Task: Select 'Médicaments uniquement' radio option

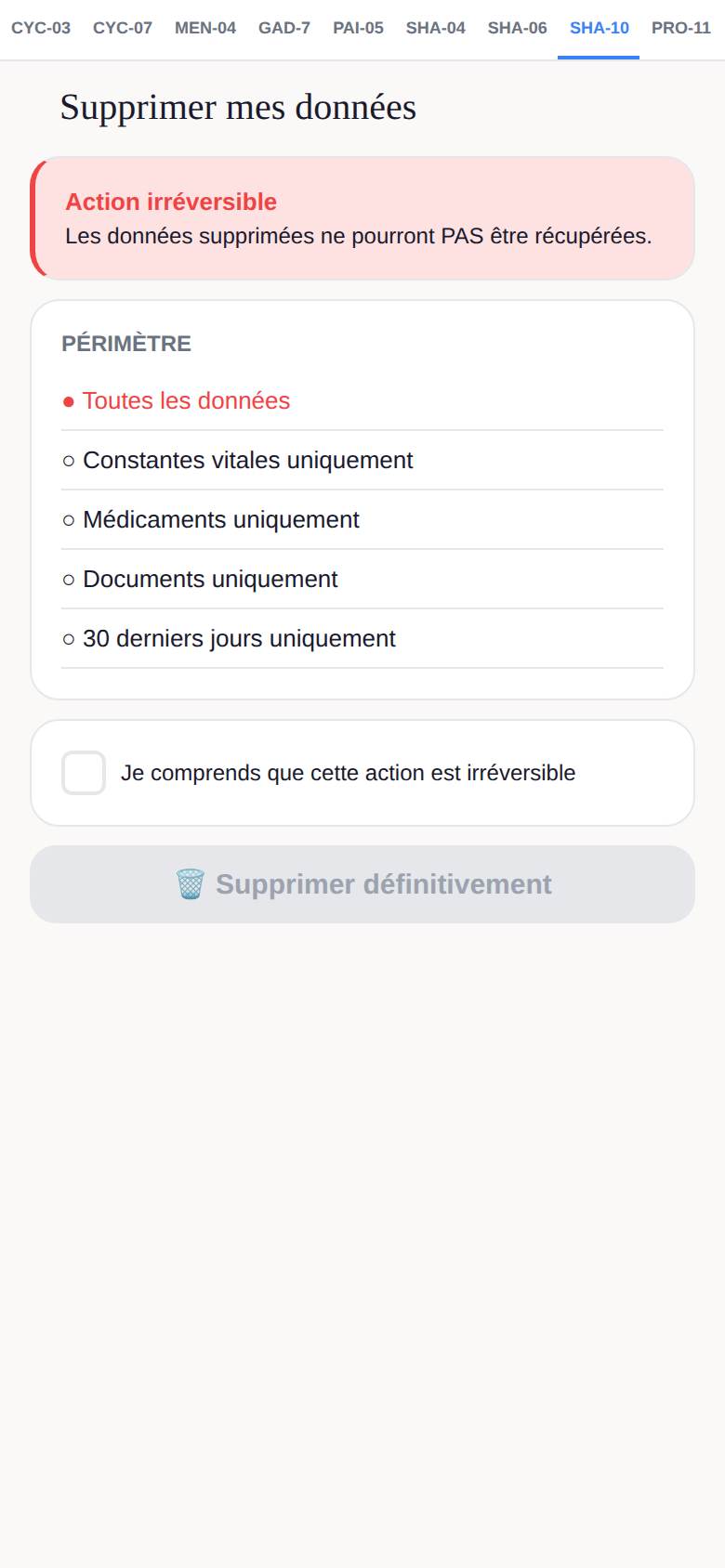Action: (362, 519)
